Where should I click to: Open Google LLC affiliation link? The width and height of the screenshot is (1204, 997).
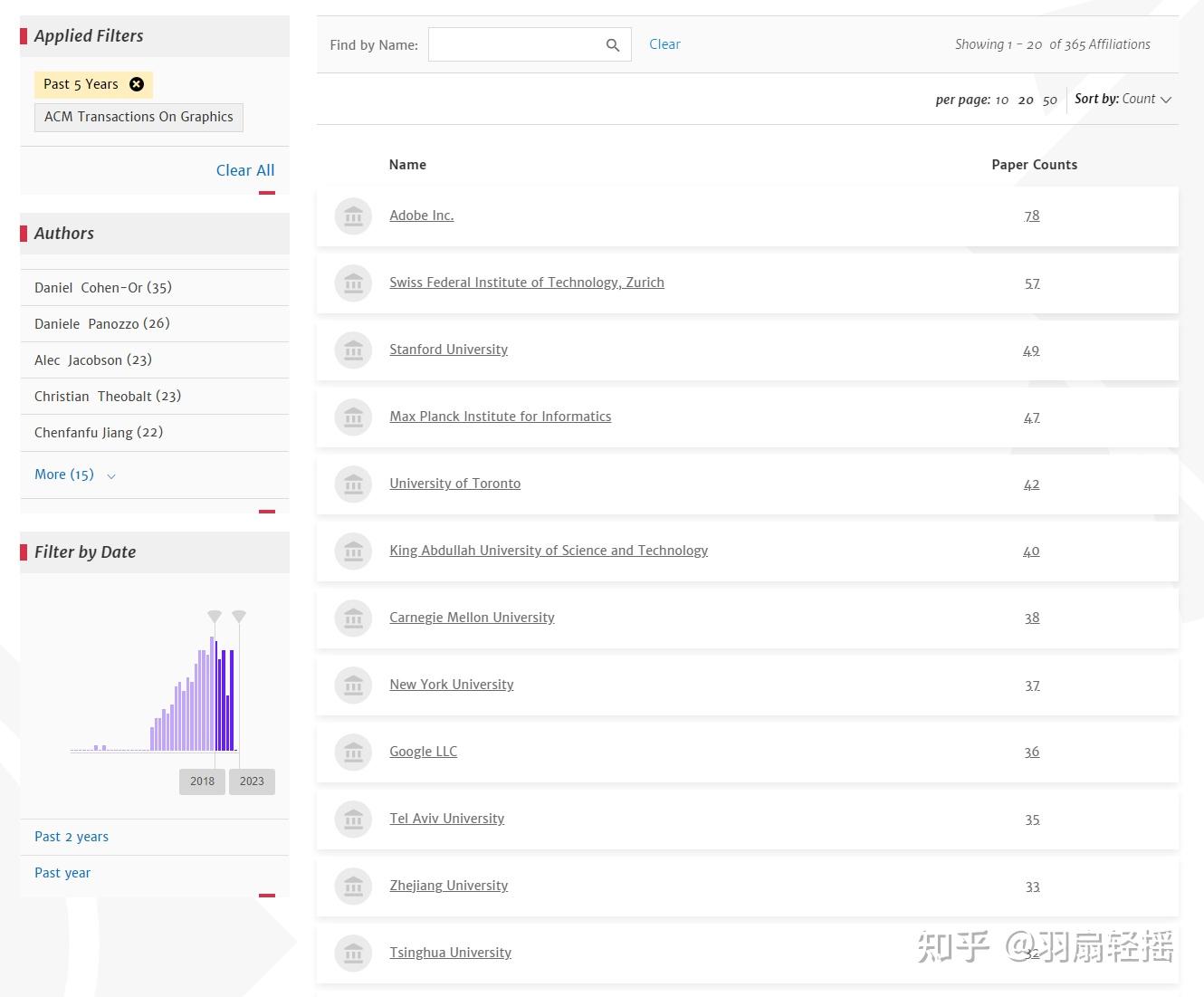[x=424, y=752]
